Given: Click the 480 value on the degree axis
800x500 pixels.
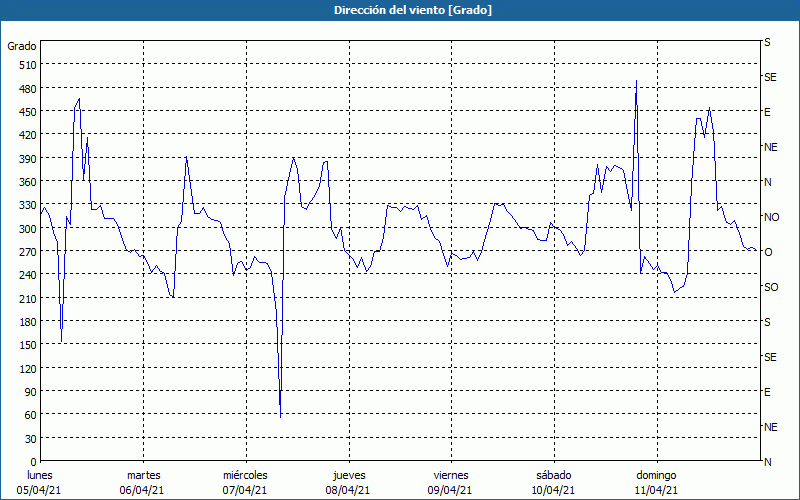Looking at the screenshot, I should [x=28, y=89].
